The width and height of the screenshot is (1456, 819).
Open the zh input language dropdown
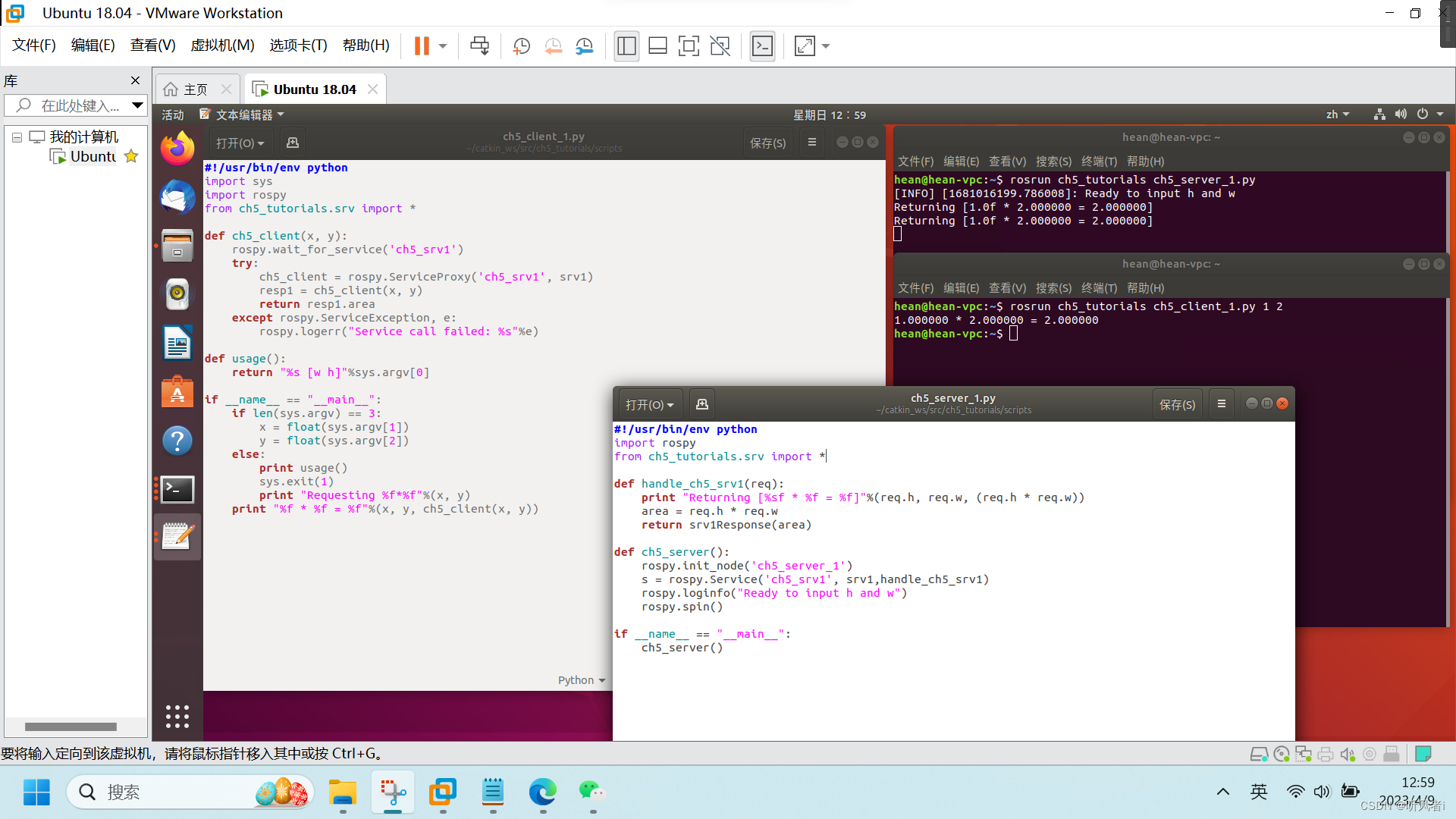[1338, 115]
